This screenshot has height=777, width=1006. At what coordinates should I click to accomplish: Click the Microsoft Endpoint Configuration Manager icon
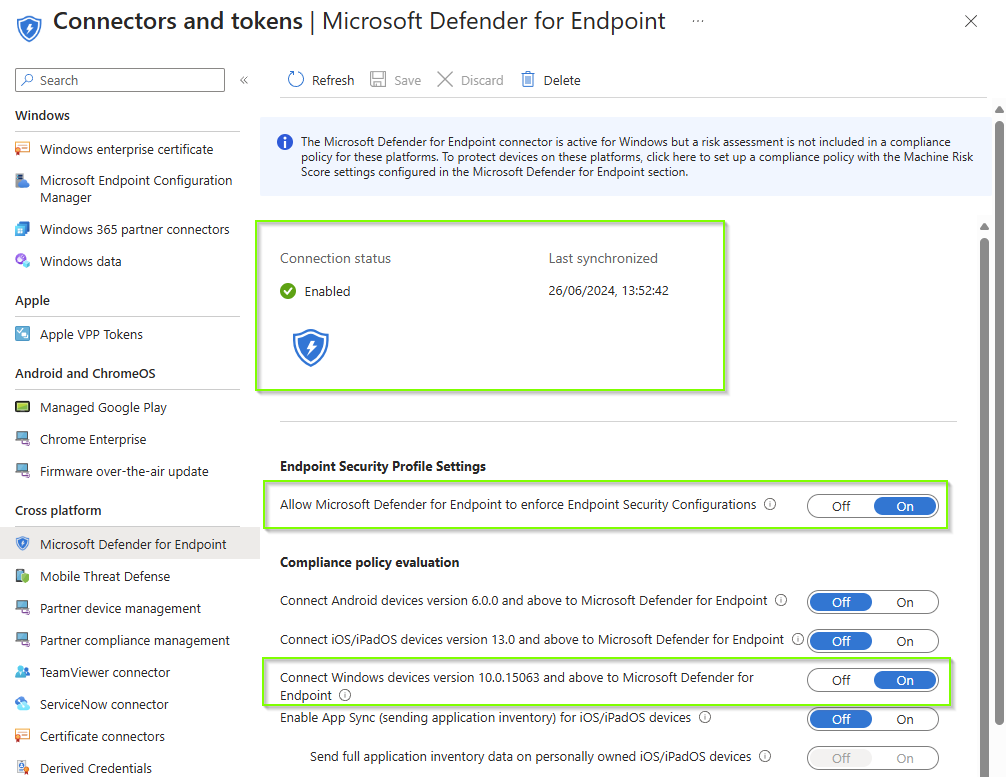pos(22,180)
